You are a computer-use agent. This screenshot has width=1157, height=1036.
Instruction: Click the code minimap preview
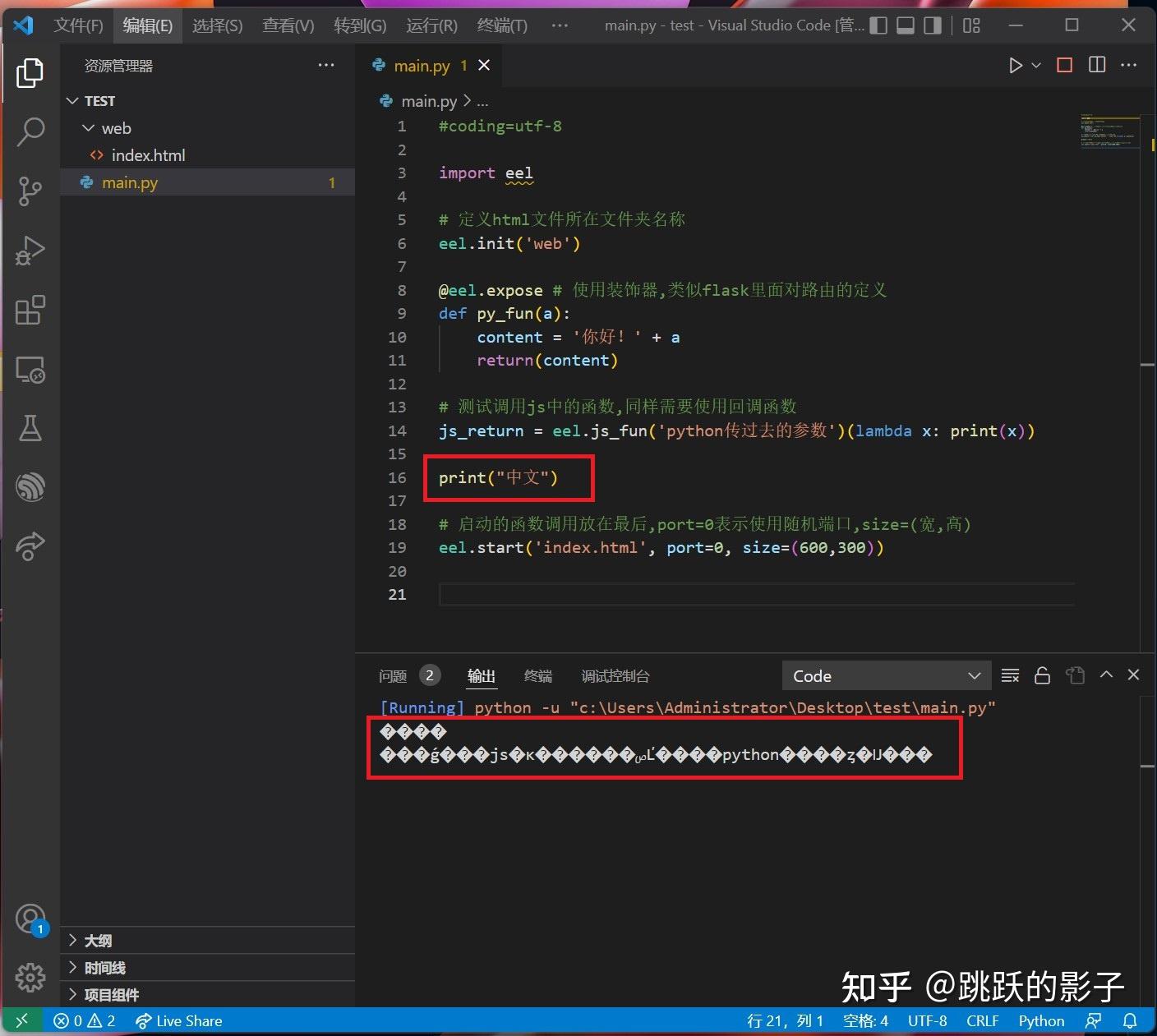[1110, 131]
